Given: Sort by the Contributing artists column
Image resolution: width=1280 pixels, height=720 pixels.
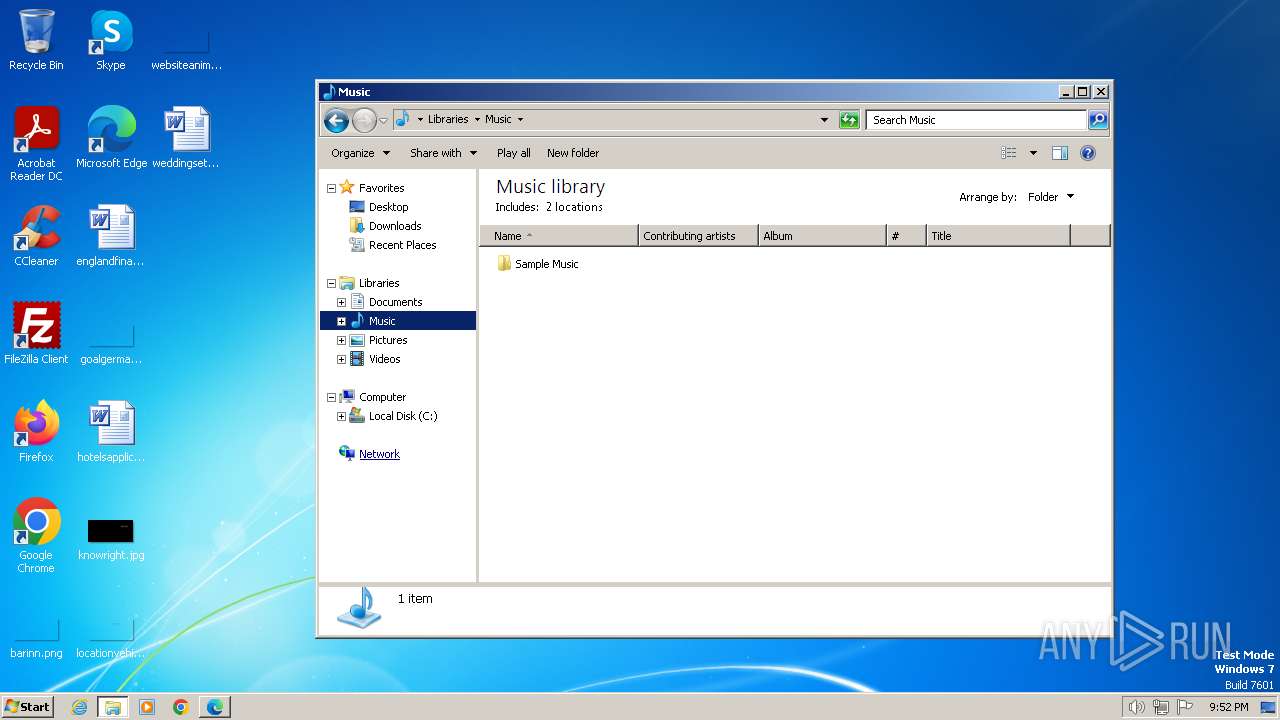Looking at the screenshot, I should point(698,236).
